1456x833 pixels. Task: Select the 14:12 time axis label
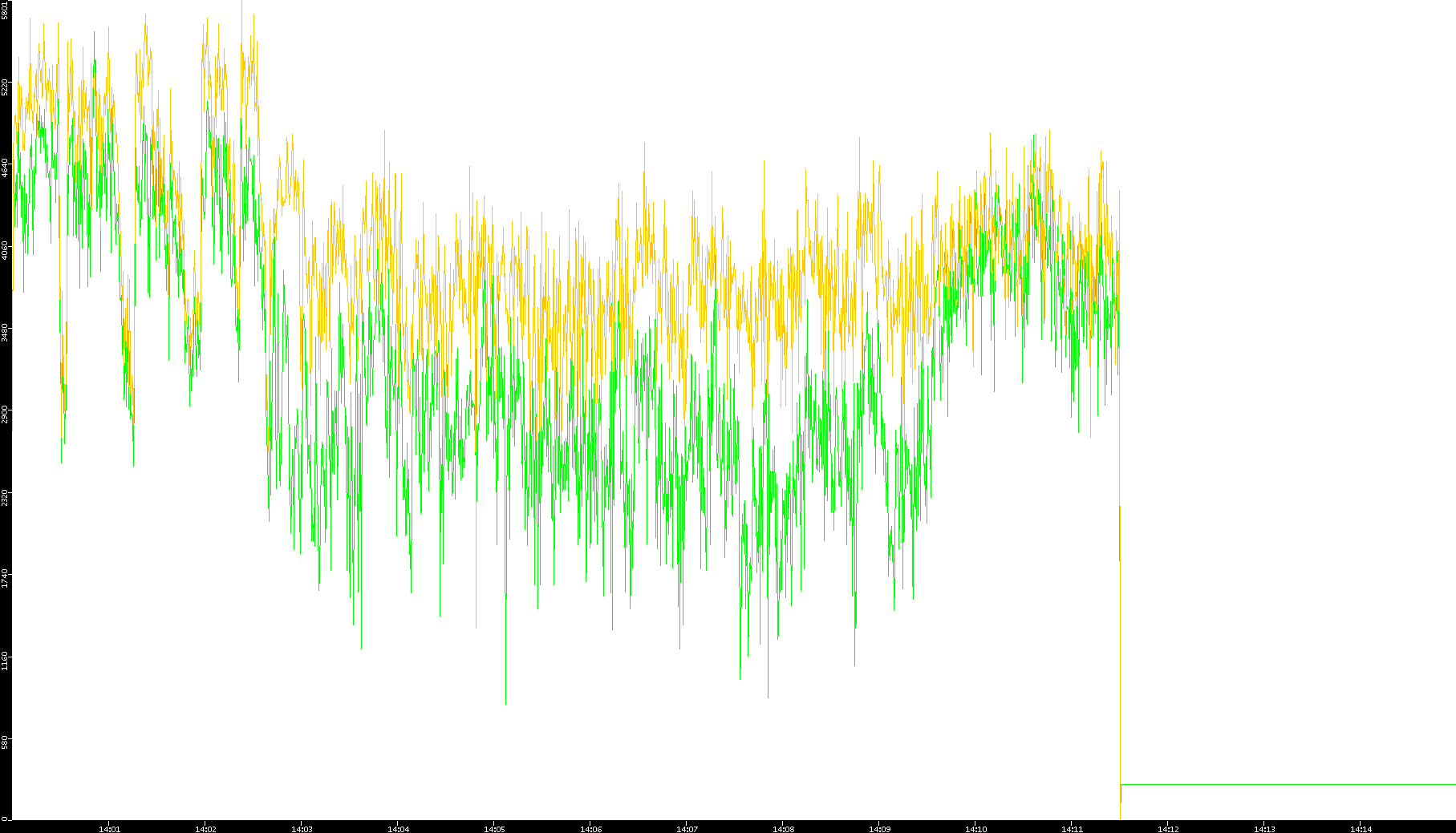coord(1168,828)
